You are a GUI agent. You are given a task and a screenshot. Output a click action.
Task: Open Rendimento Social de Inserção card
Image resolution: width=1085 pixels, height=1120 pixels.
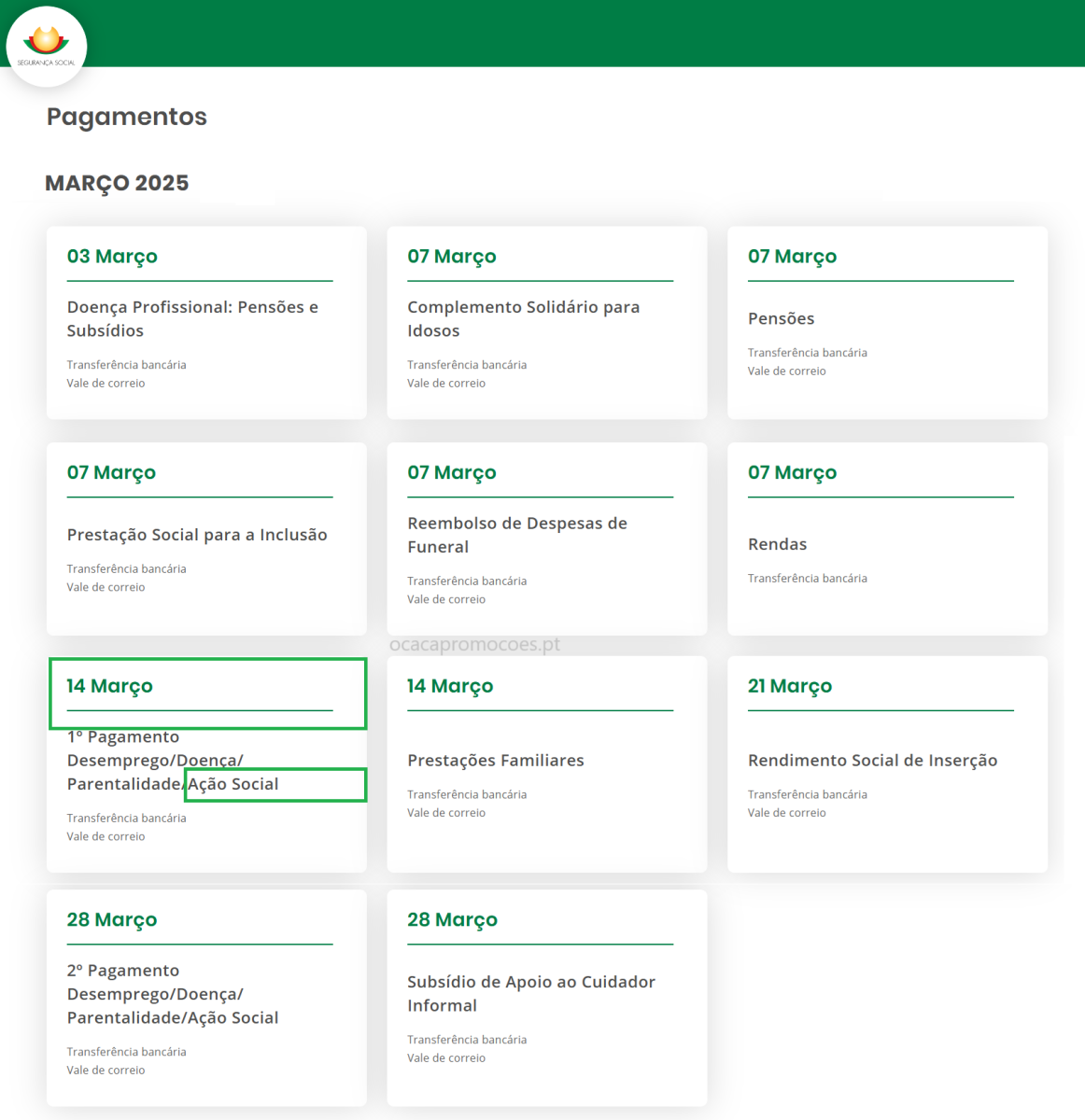pyautogui.click(x=887, y=764)
